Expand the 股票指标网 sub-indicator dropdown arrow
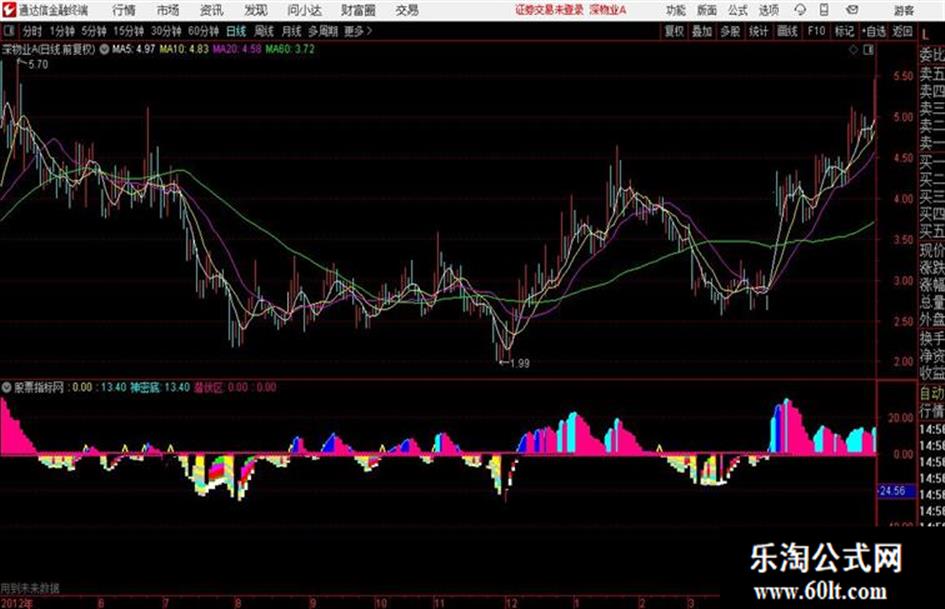The width and height of the screenshot is (945, 609). coord(6,387)
